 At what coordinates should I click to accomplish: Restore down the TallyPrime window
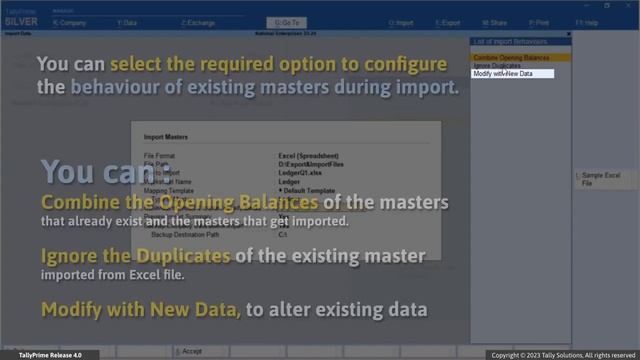coord(607,5)
